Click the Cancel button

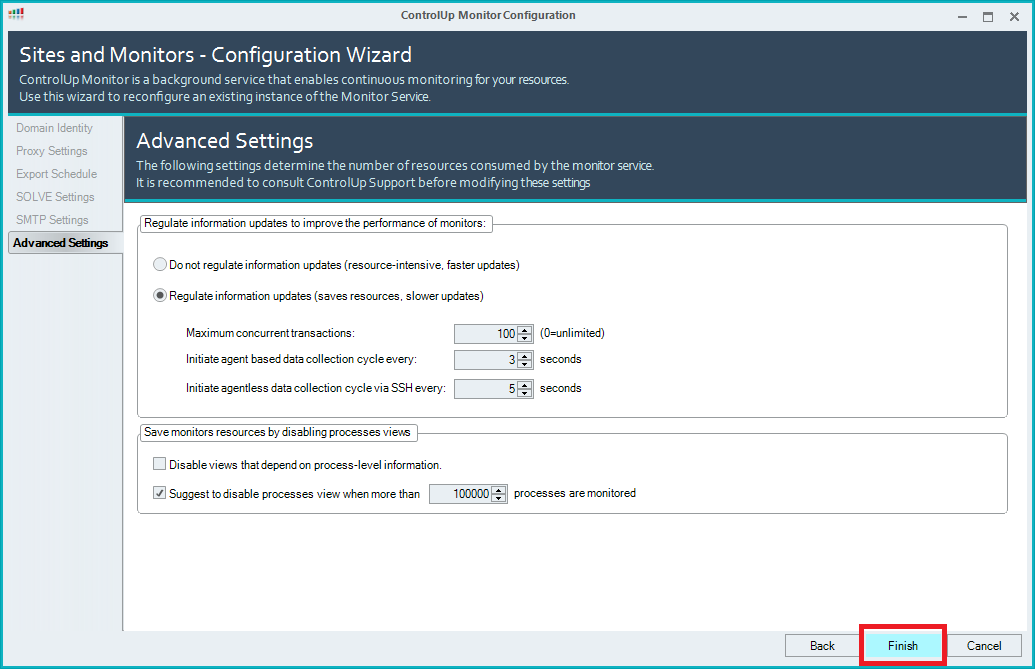[x=984, y=646]
